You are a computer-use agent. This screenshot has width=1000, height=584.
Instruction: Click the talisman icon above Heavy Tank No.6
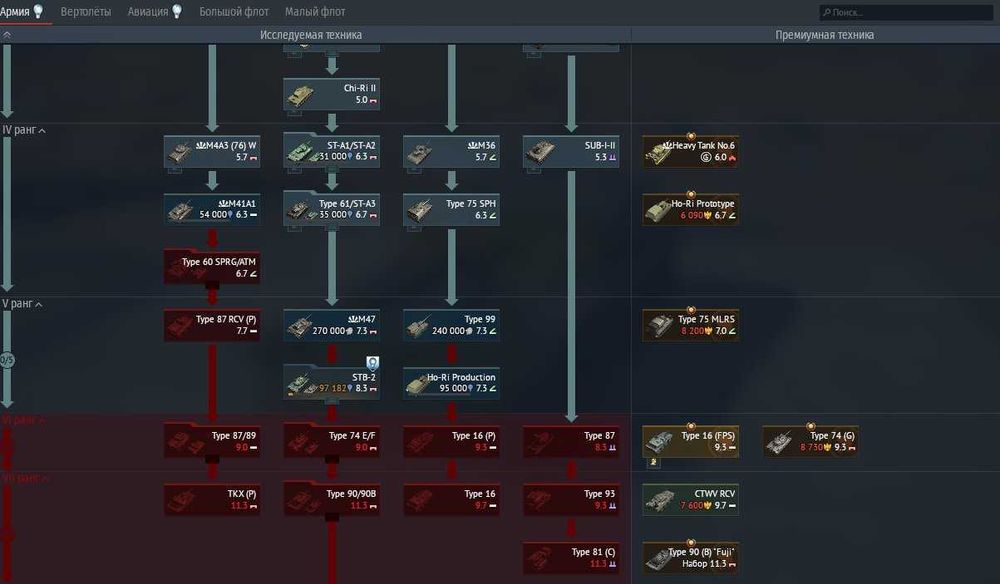click(x=691, y=136)
